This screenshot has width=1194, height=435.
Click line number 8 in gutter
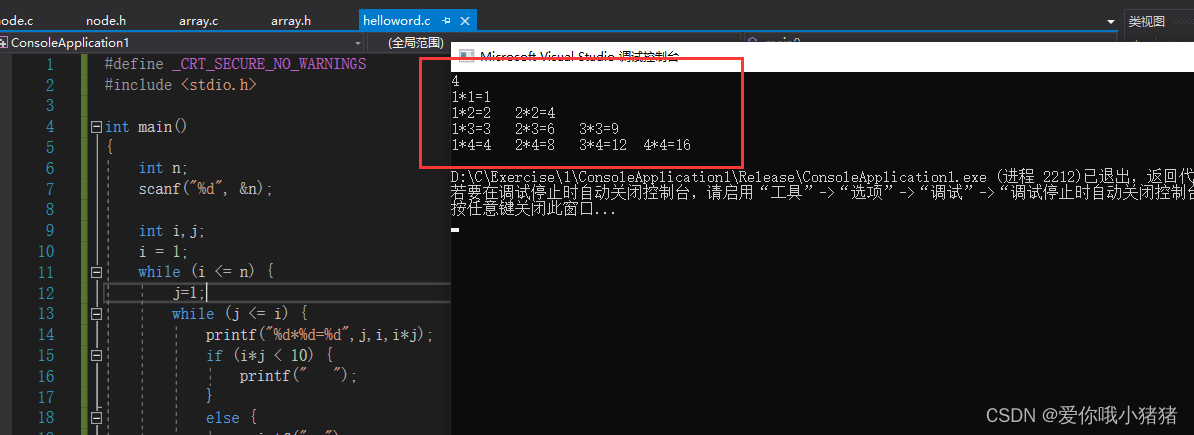[x=49, y=209]
